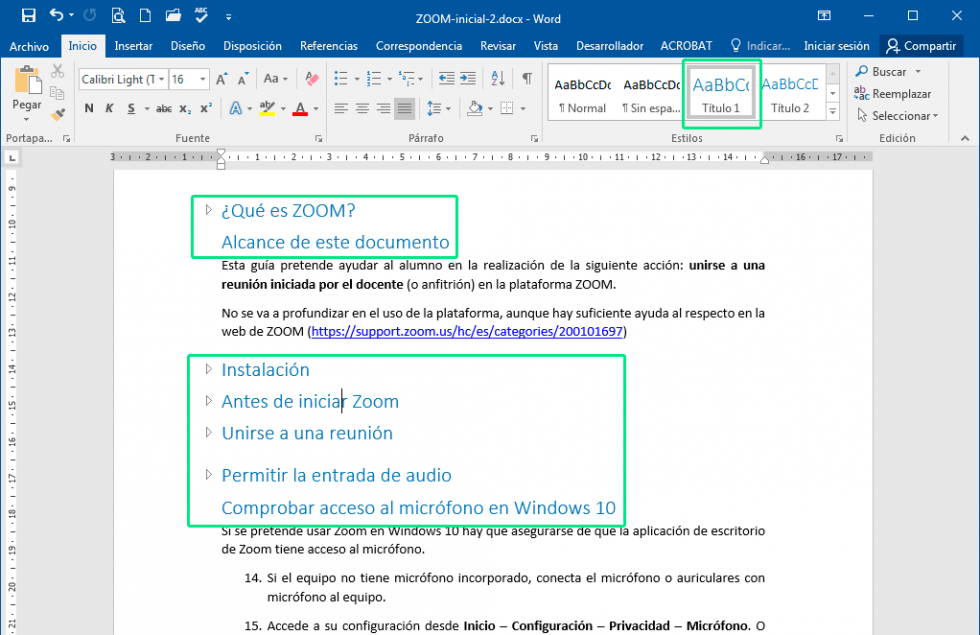Viewport: 980px width, 635px height.
Task: Click the Save icon in Quick Access toolbar
Action: pyautogui.click(x=27, y=13)
